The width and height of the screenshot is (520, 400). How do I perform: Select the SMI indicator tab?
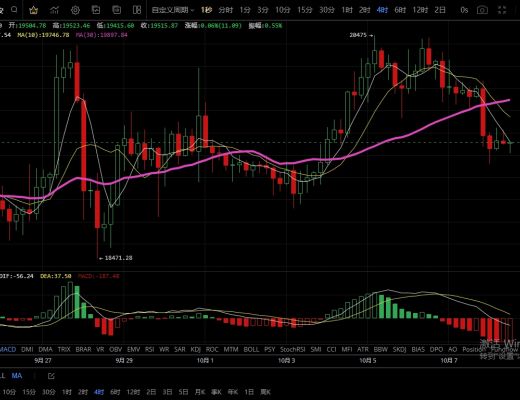click(316, 349)
